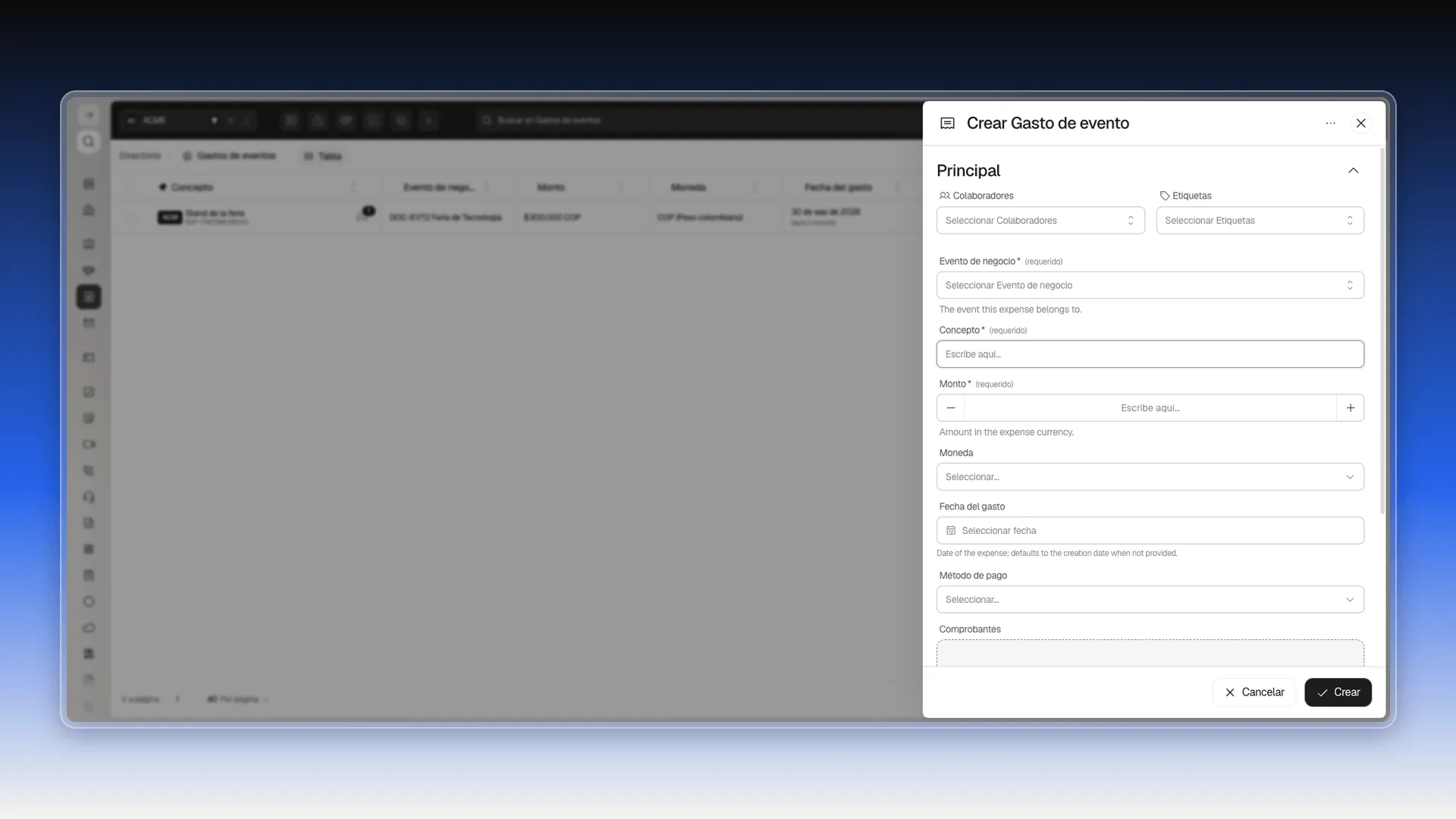Open Seleccionar Etiquetas dropdown
The image size is (1456, 819).
pyautogui.click(x=1260, y=221)
